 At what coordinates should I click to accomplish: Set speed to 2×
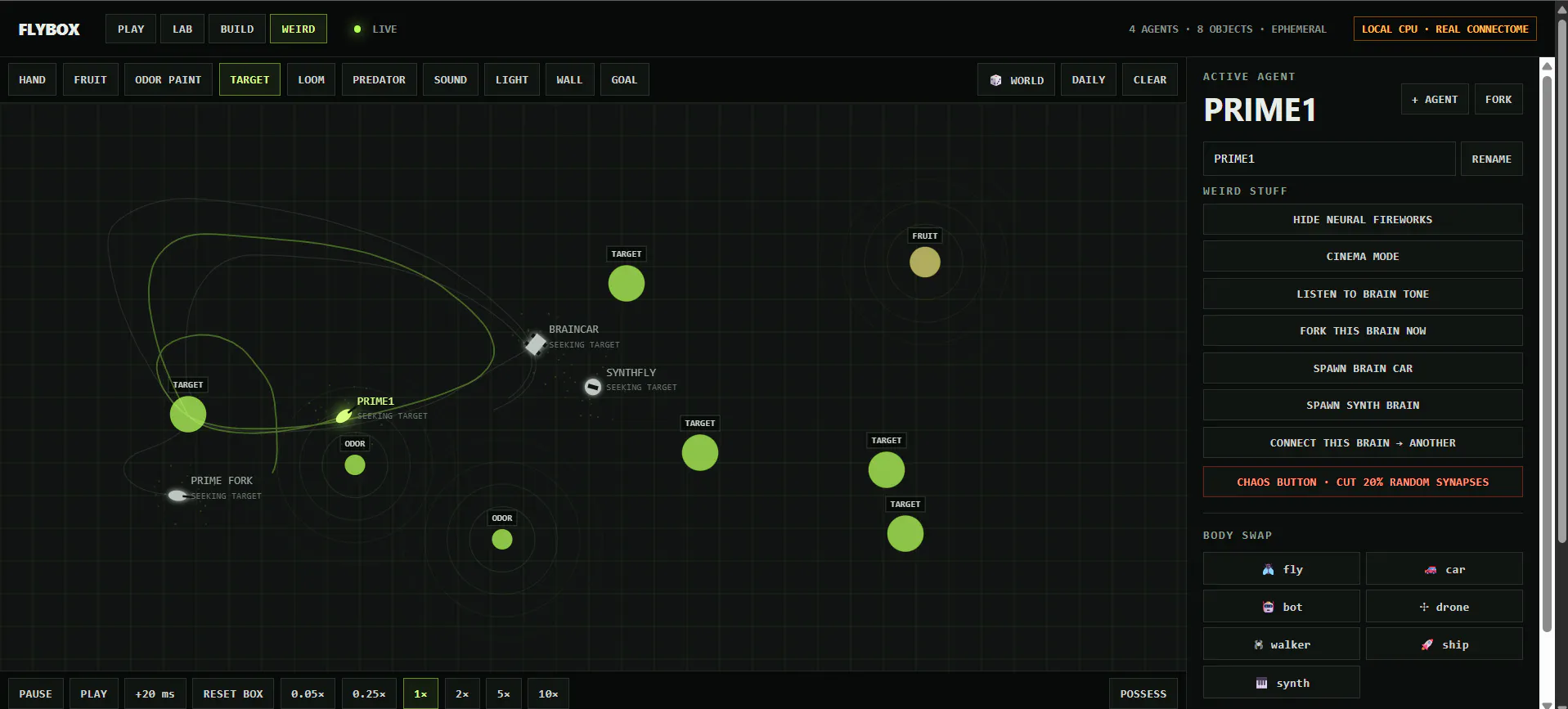[462, 693]
